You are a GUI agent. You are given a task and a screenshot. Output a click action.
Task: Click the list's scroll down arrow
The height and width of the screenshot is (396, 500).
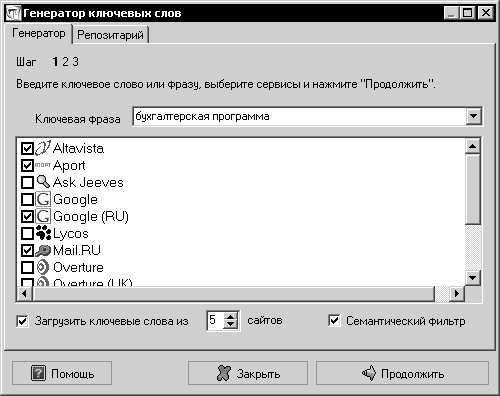click(x=473, y=277)
